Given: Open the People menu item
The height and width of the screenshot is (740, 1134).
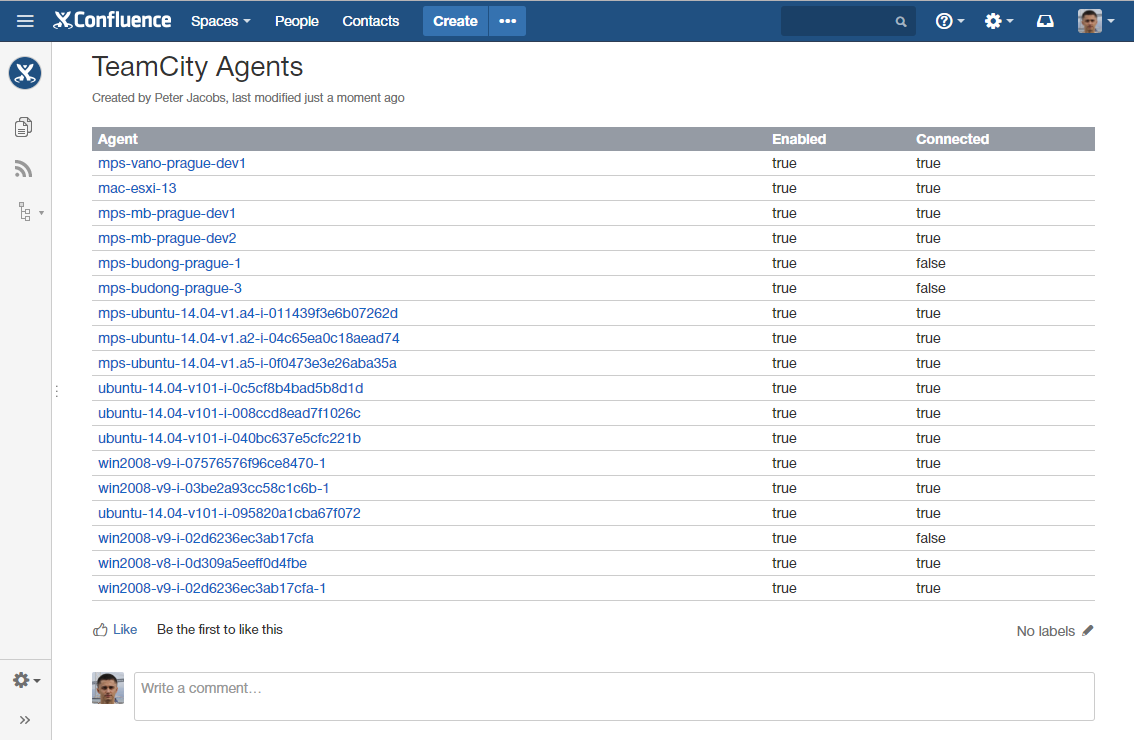Looking at the screenshot, I should [296, 21].
